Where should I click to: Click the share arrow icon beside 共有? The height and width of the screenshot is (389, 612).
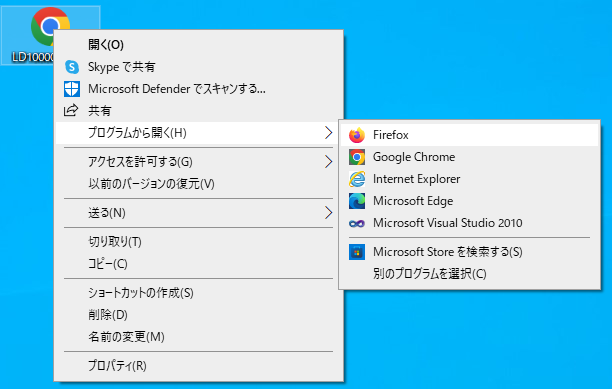71,110
